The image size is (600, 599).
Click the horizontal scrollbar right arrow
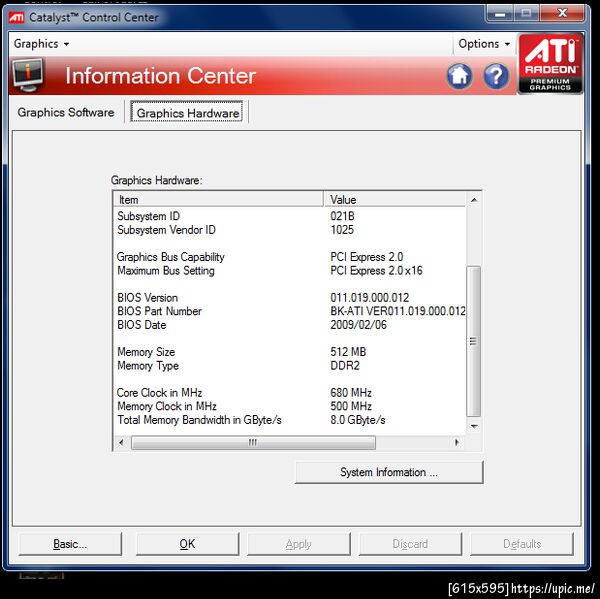coord(457,442)
